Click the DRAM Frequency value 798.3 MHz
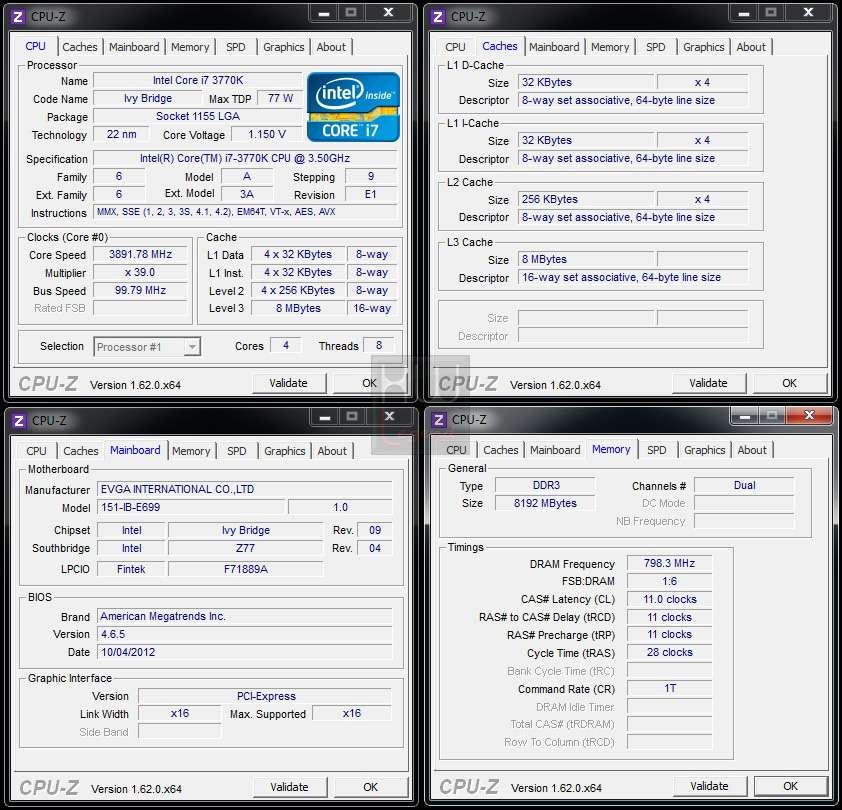 click(669, 563)
